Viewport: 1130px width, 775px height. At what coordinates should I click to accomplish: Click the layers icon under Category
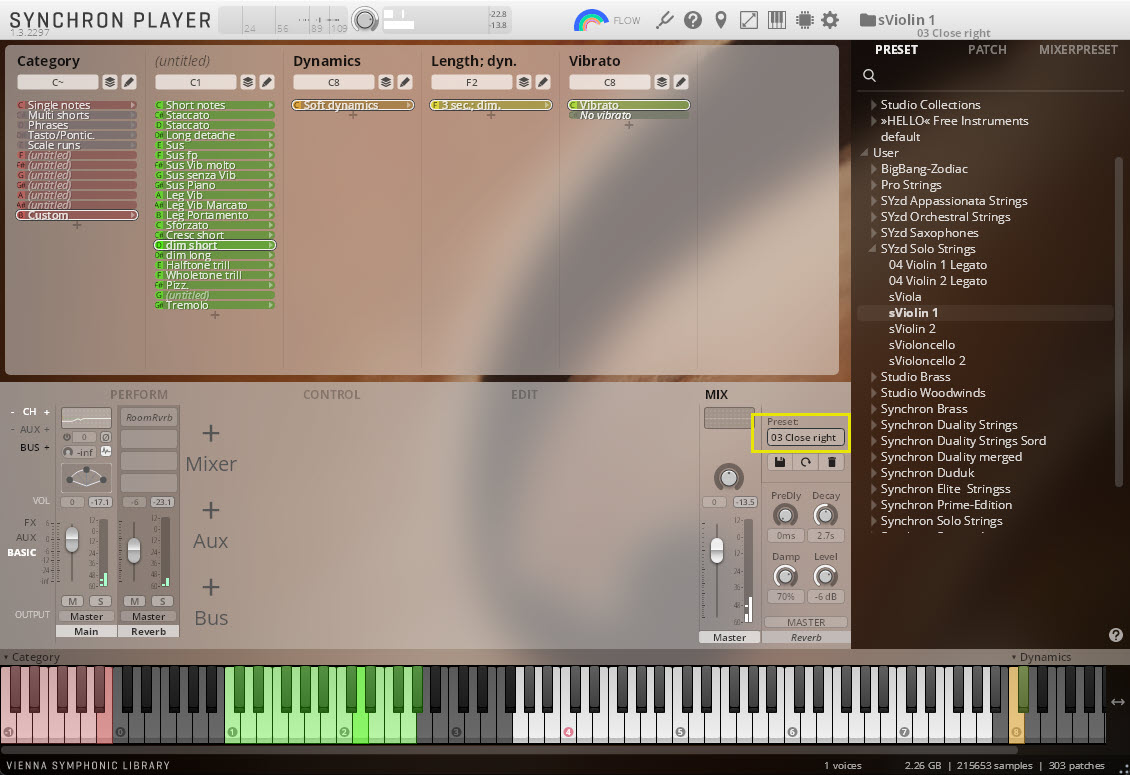coord(110,82)
